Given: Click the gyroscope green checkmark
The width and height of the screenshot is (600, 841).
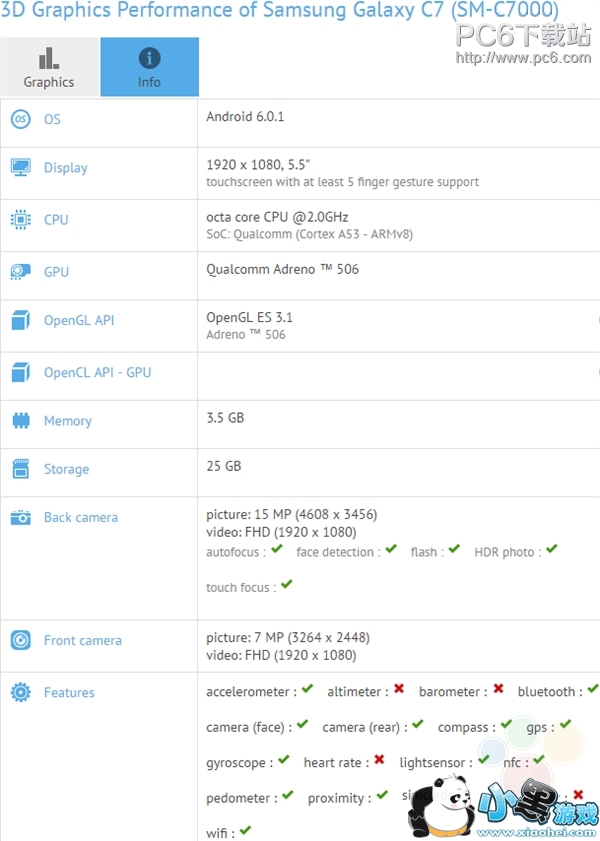Looking at the screenshot, I should 284,759.
